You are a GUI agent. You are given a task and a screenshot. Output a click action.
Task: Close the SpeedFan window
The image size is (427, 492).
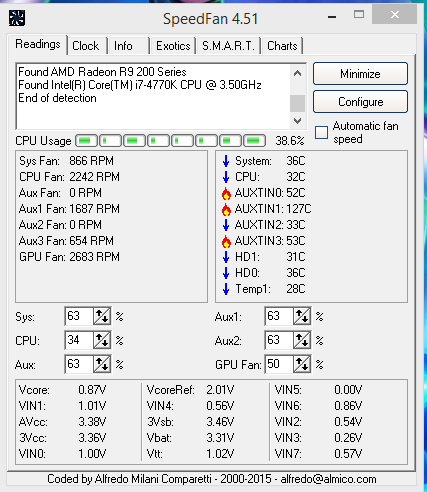pos(395,14)
